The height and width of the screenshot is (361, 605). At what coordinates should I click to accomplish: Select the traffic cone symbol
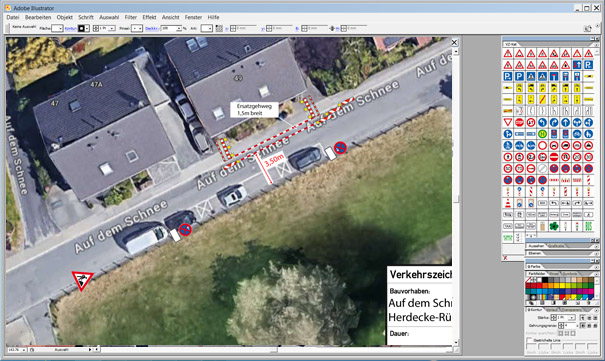(x=508, y=203)
